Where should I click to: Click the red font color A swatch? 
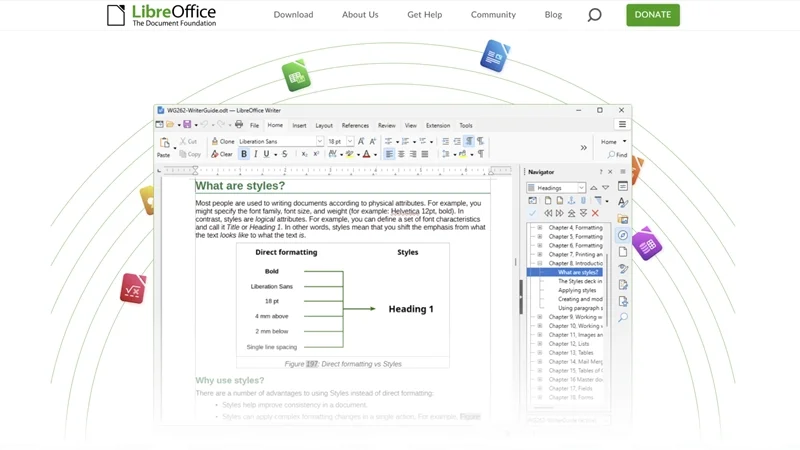click(x=366, y=154)
